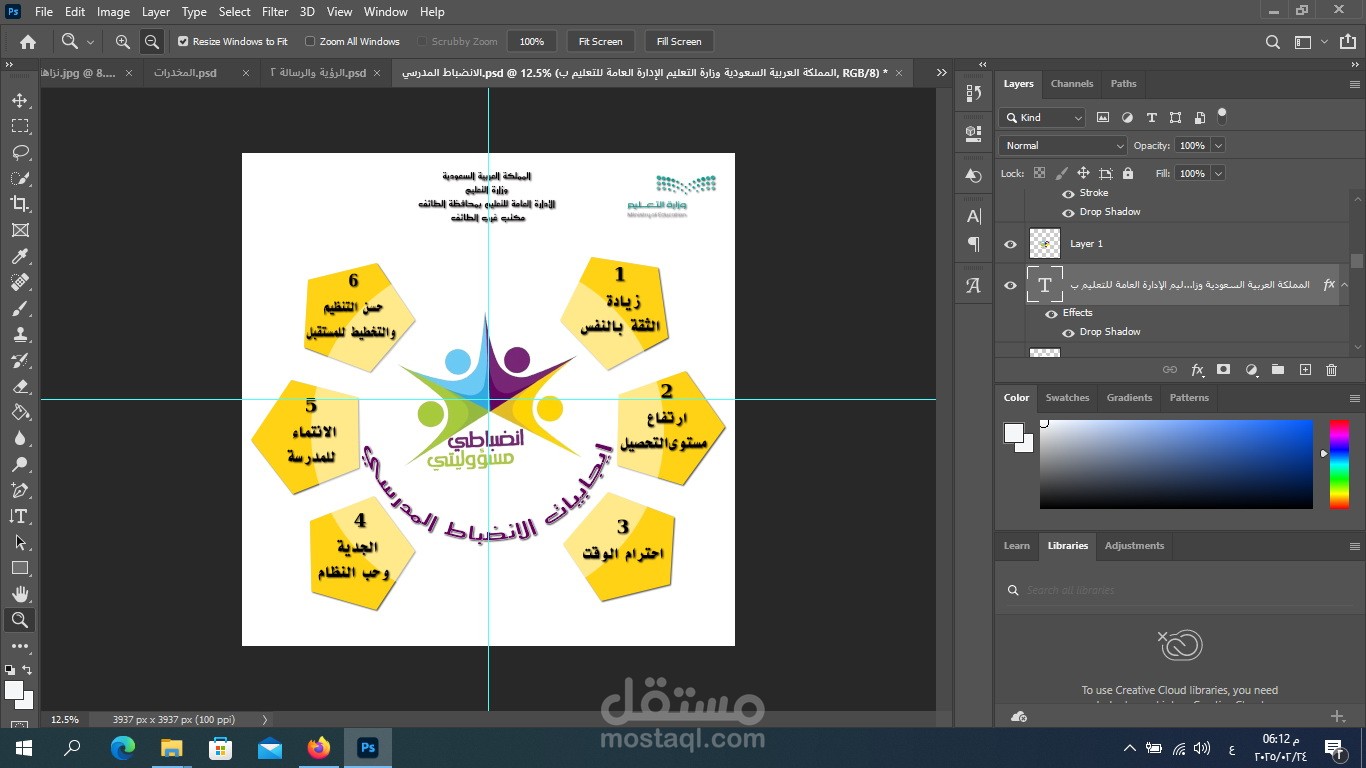1366x768 pixels.
Task: Switch to the Adjustments tab
Action: (1134, 546)
